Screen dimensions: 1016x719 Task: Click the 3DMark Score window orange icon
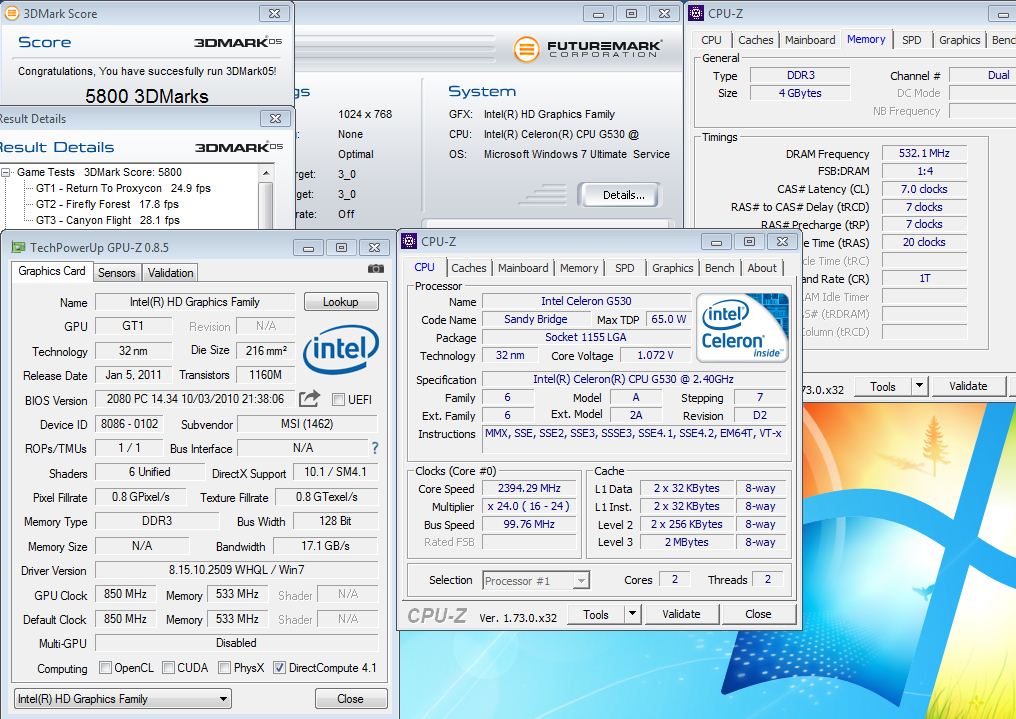(12, 13)
